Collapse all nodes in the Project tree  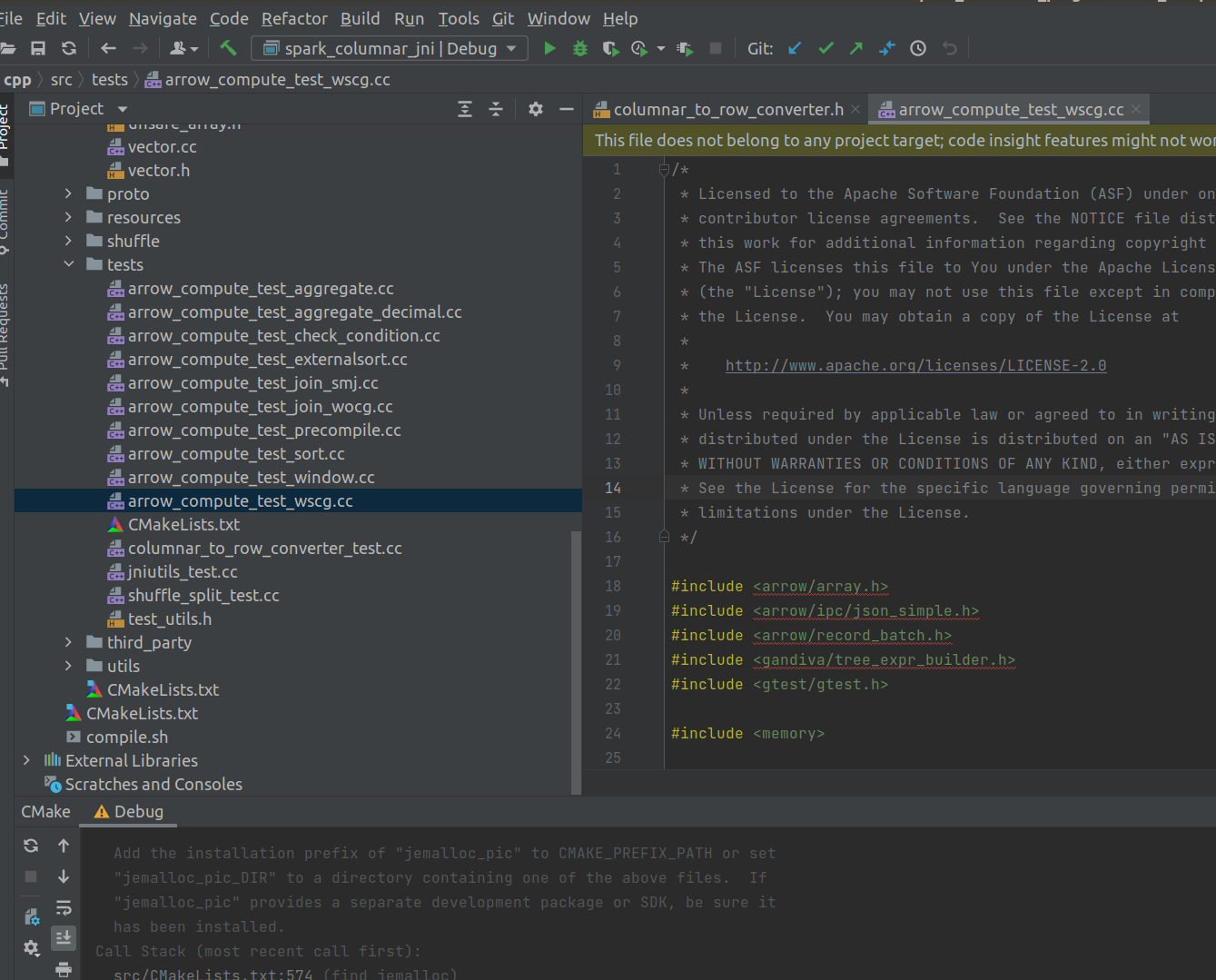(496, 108)
